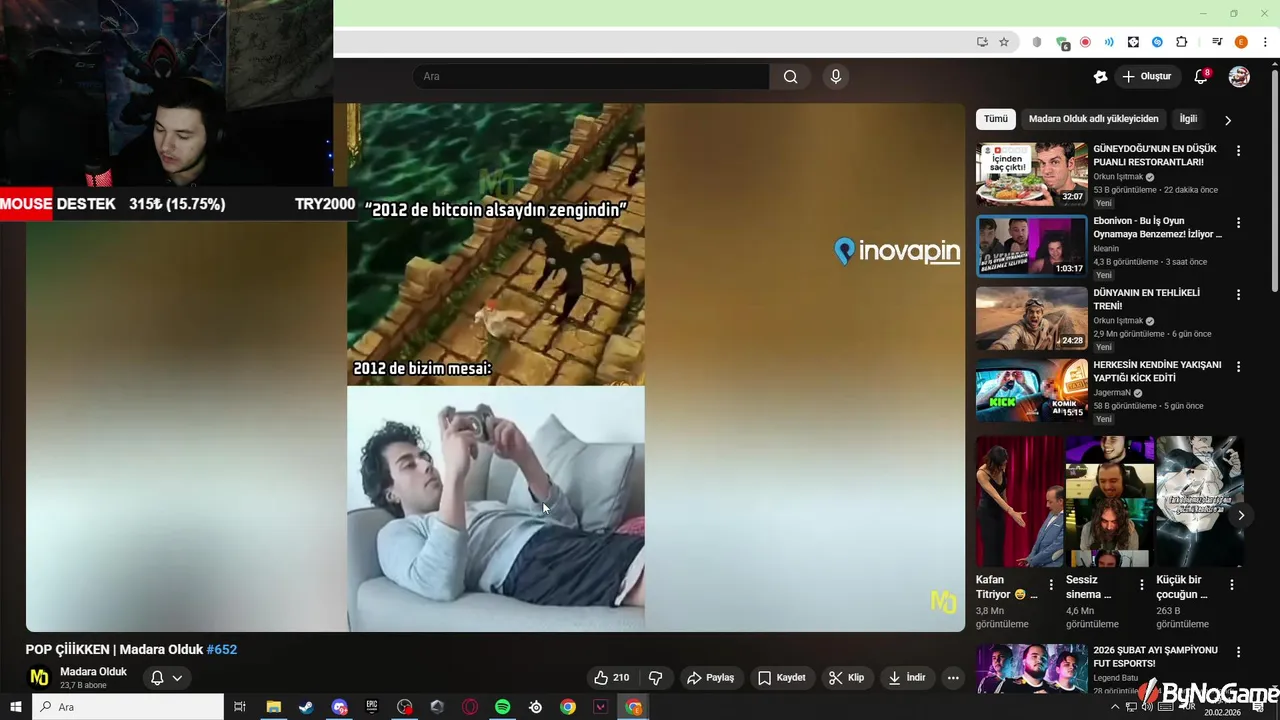Open the Chrome extensions puzzle icon

(1181, 42)
